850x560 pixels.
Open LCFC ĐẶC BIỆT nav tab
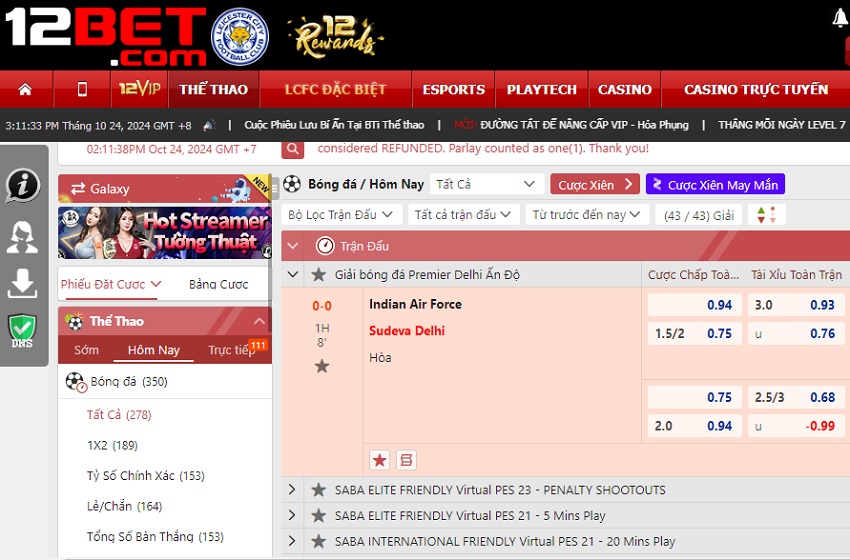[x=336, y=89]
